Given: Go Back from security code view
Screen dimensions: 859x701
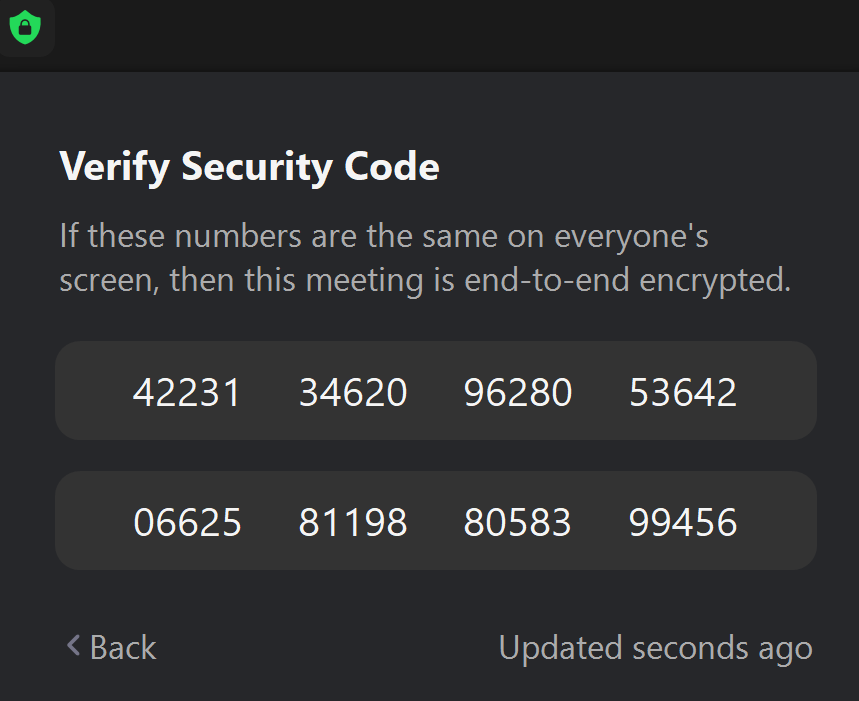Looking at the screenshot, I should 111,647.
